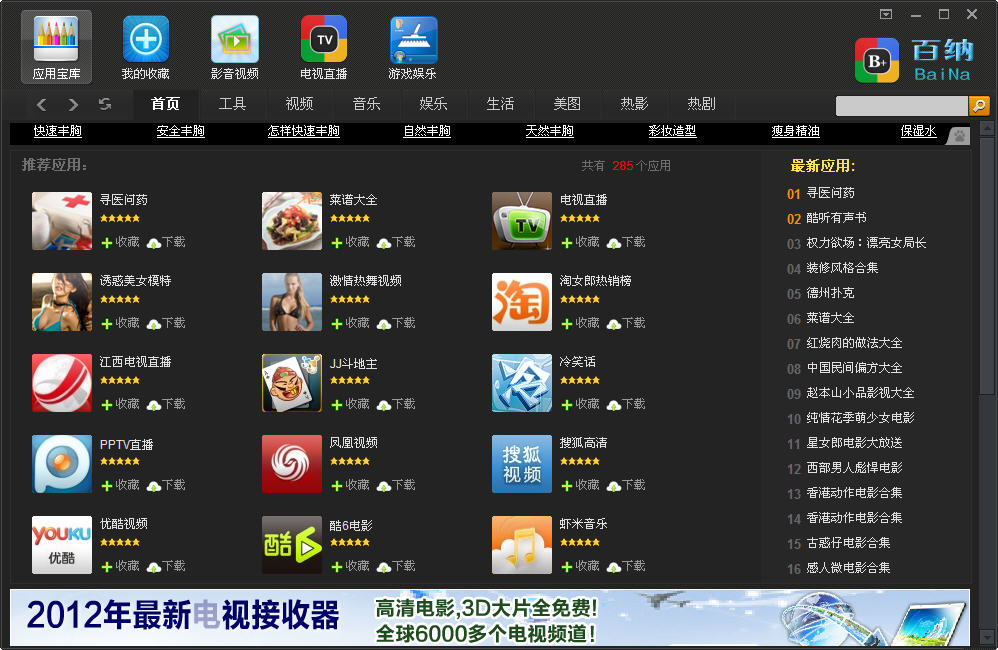Viewport: 998px width, 650px height.
Task: Open 德州扑克 in latest list
Action: [830, 293]
